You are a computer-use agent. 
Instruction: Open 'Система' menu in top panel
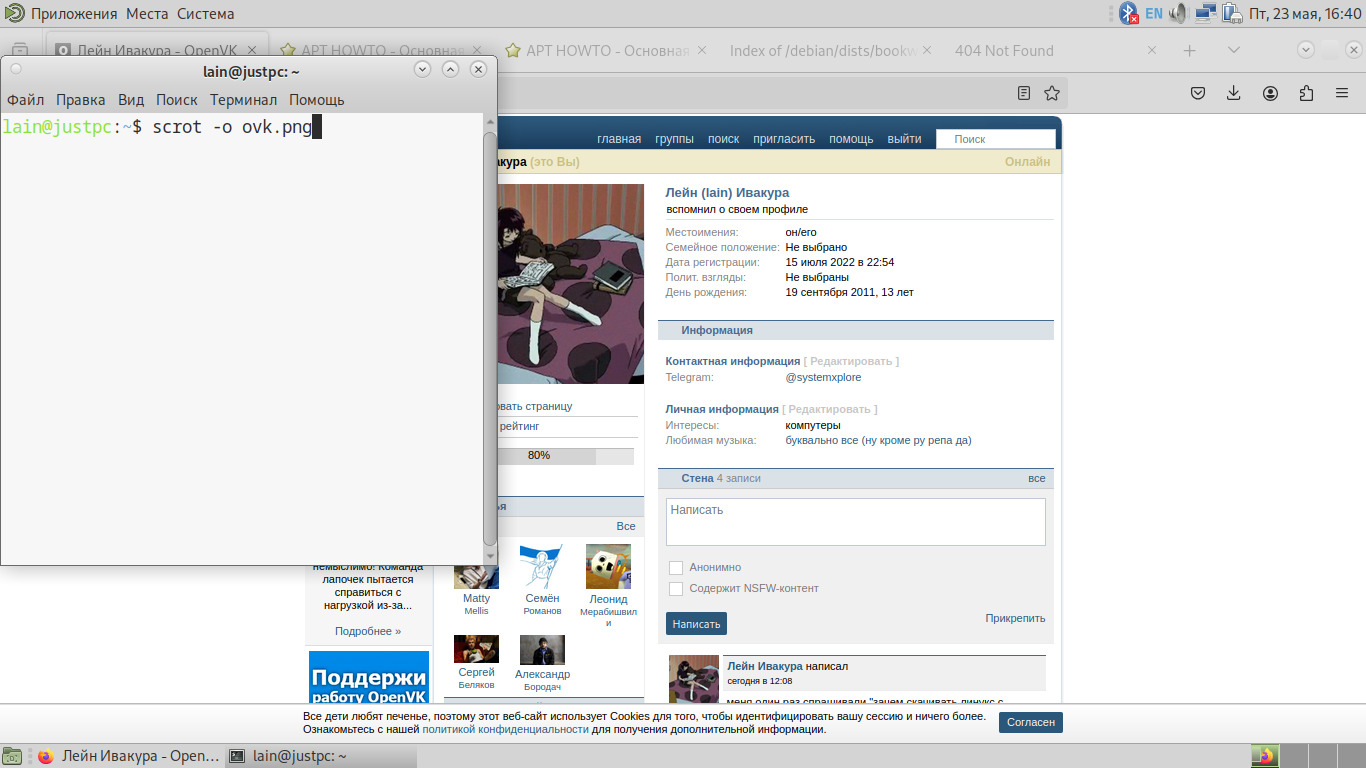point(206,14)
